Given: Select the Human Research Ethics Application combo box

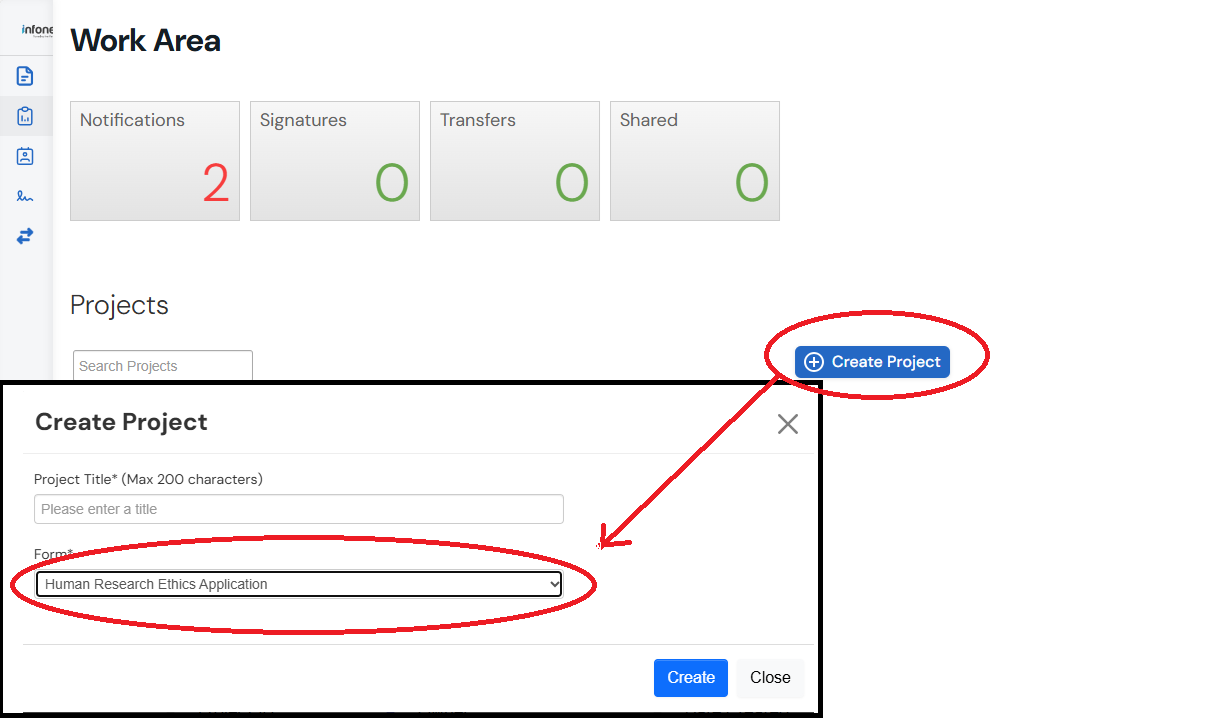Looking at the screenshot, I should coord(299,584).
